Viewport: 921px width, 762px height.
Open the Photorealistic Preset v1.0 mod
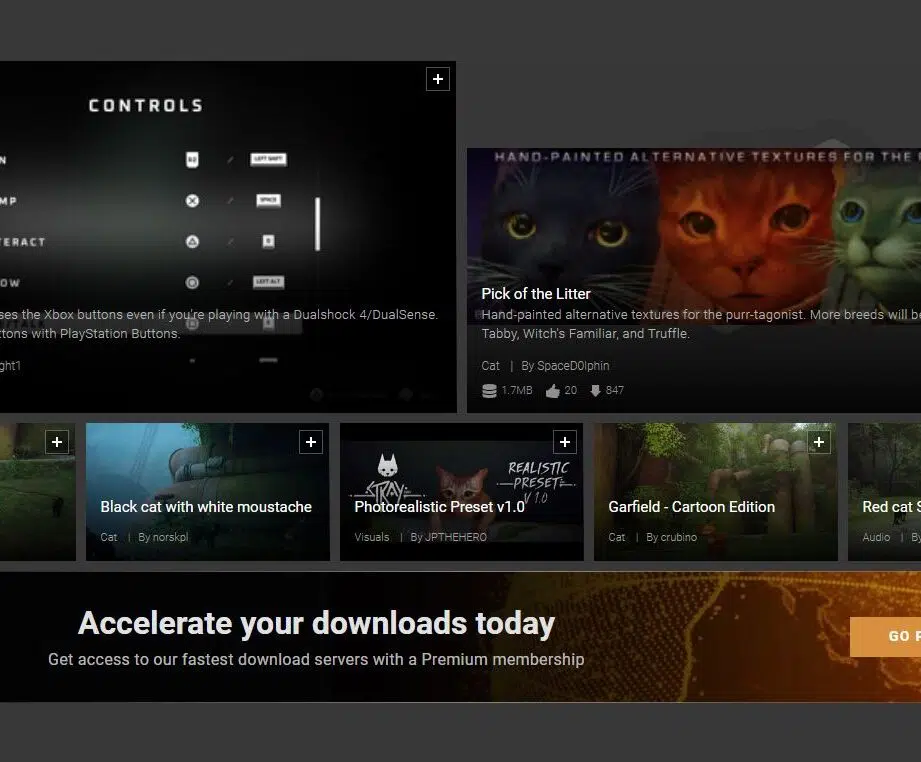coord(439,506)
